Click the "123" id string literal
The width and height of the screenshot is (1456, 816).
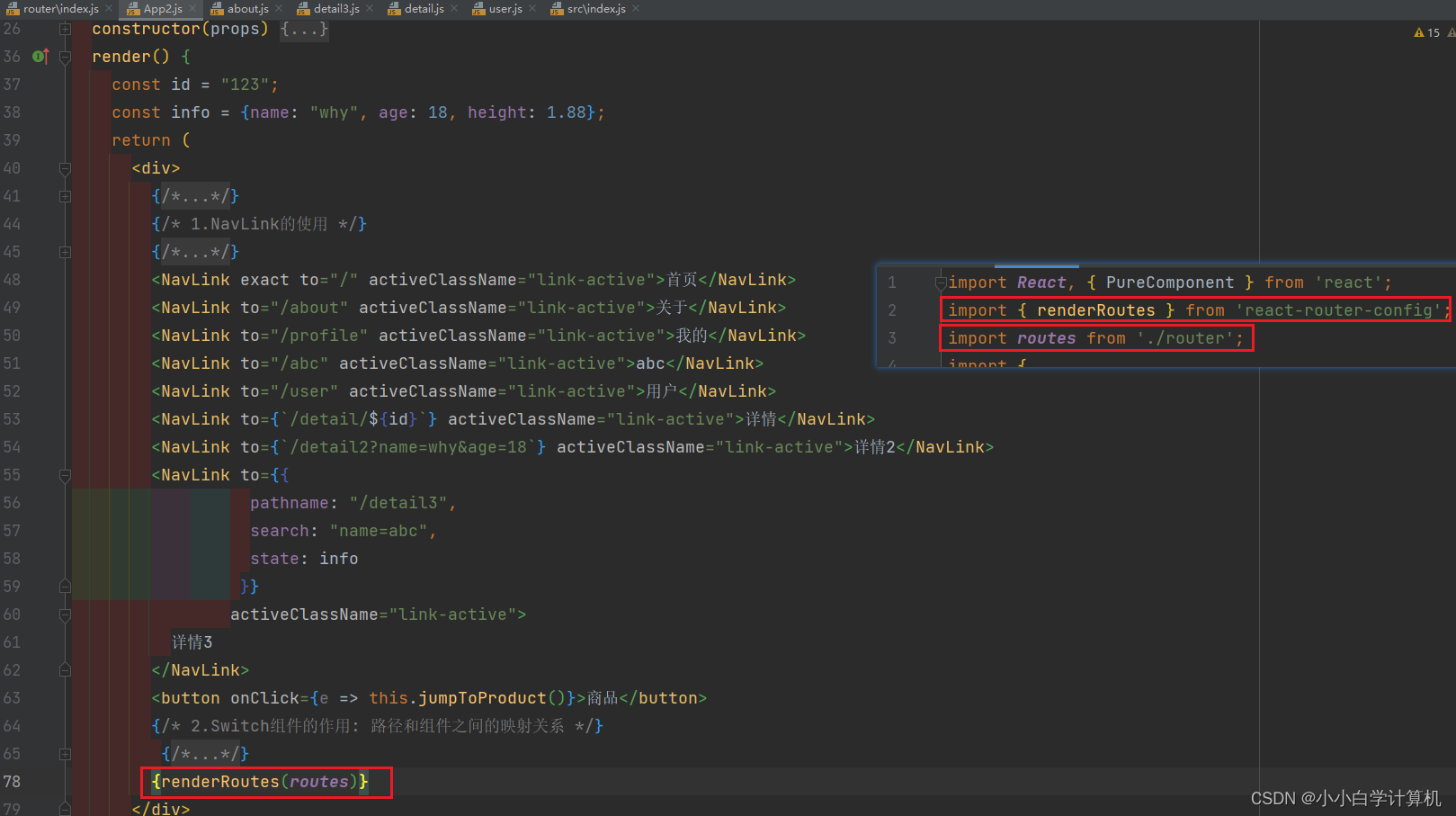pyautogui.click(x=245, y=85)
